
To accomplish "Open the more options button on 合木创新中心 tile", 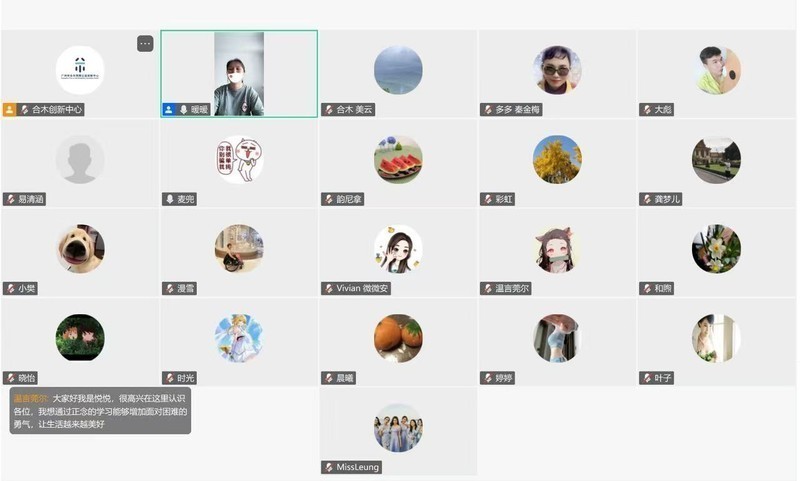I will pyautogui.click(x=145, y=44).
